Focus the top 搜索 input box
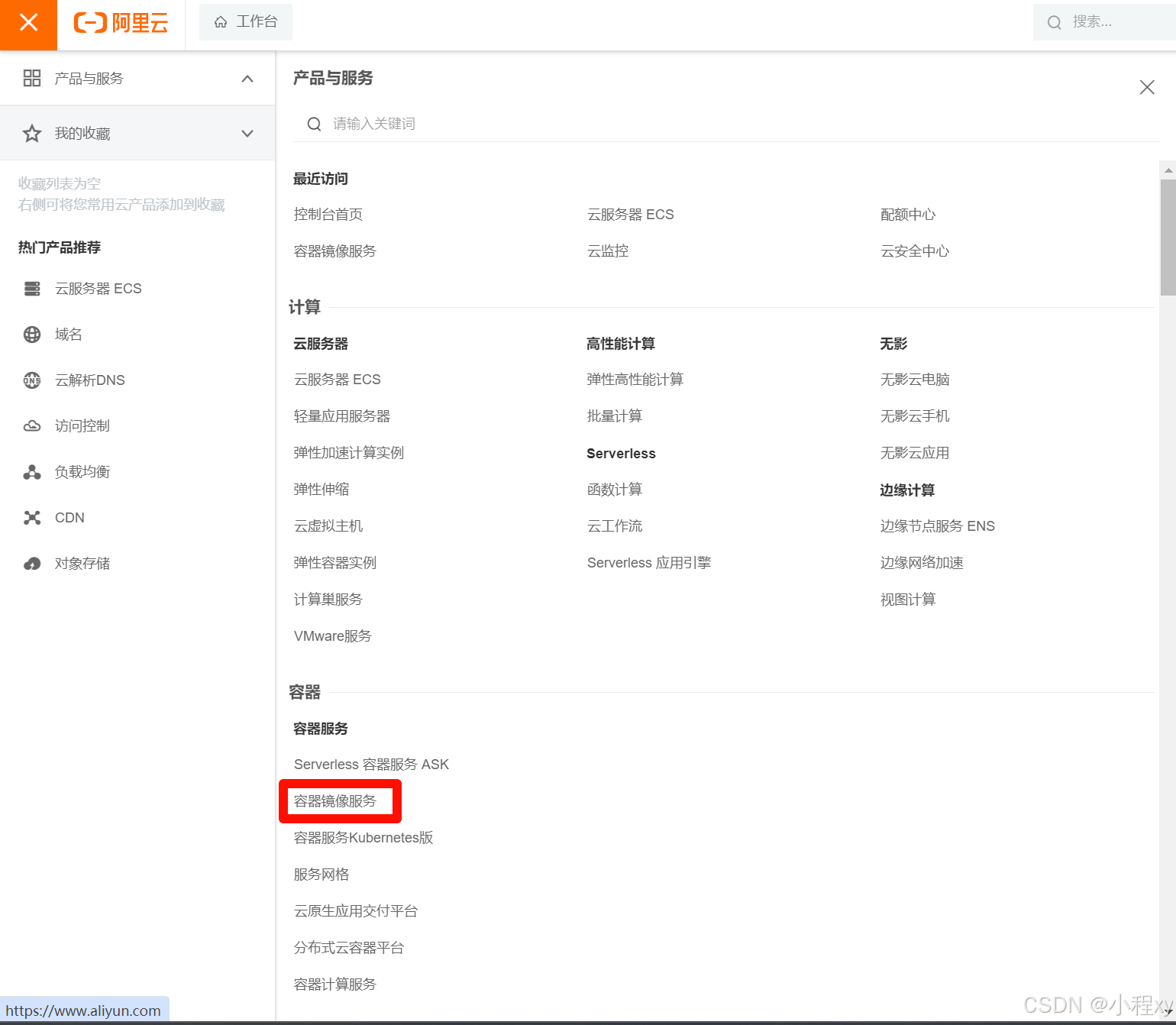1176x1025 pixels. (1104, 22)
